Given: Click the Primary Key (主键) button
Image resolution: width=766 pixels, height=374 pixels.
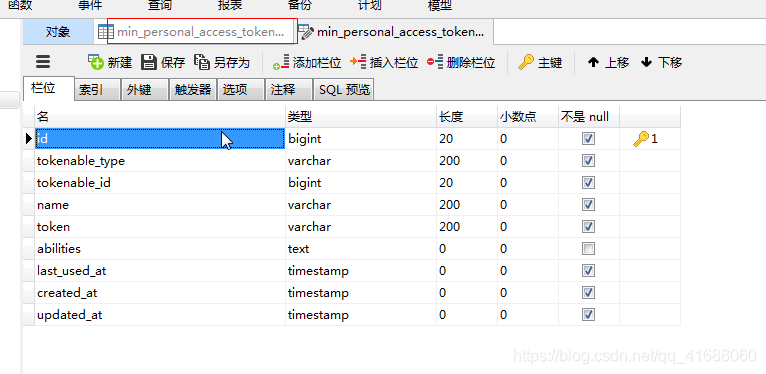Looking at the screenshot, I should (x=540, y=62).
